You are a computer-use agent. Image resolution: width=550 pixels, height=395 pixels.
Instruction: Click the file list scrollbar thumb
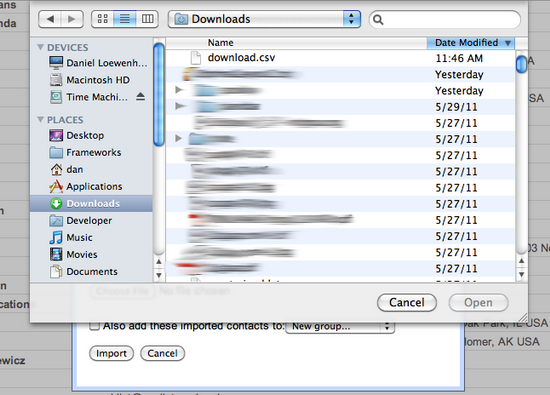tap(522, 64)
